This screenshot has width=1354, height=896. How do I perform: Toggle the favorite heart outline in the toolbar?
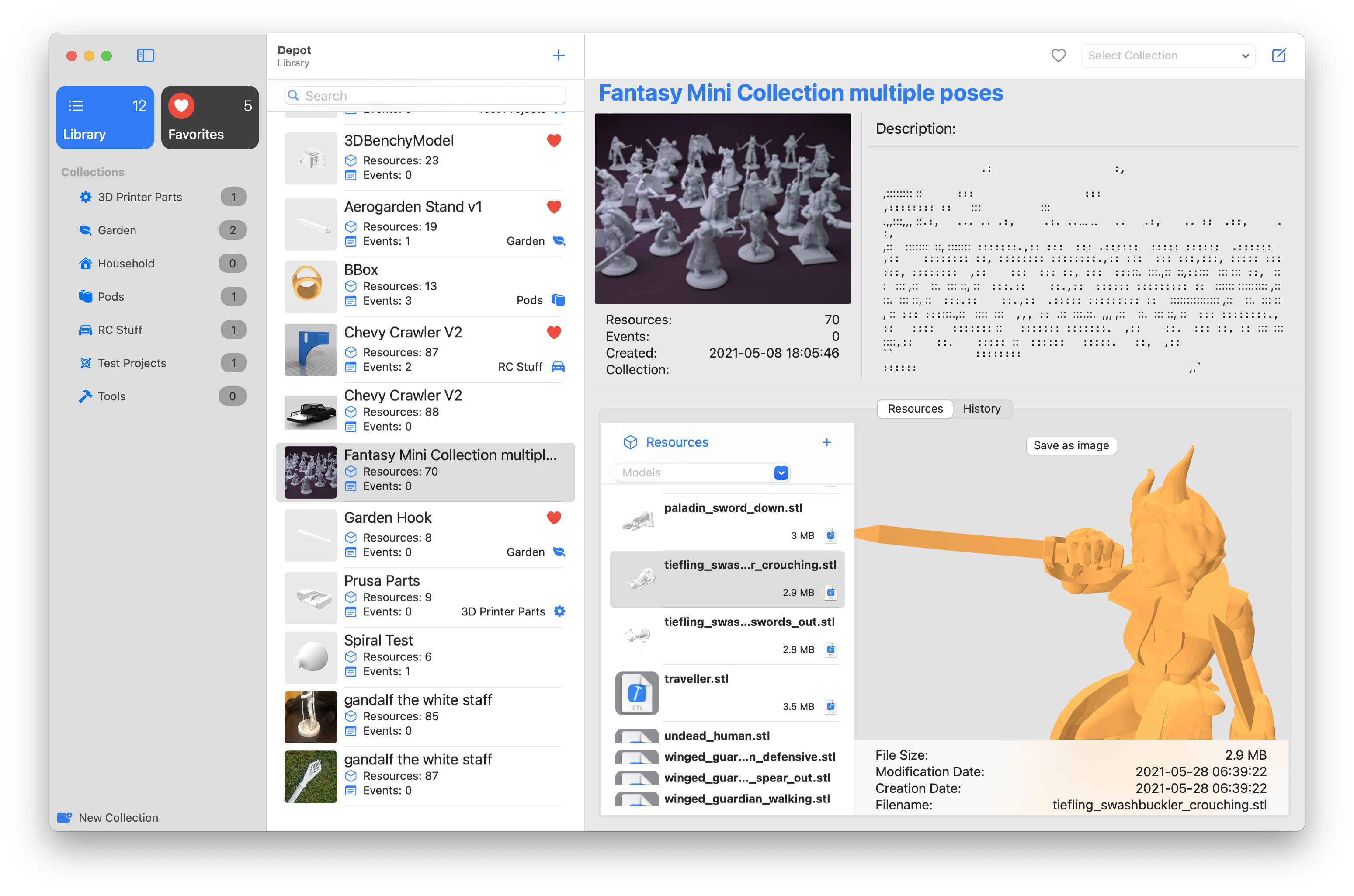click(x=1058, y=56)
